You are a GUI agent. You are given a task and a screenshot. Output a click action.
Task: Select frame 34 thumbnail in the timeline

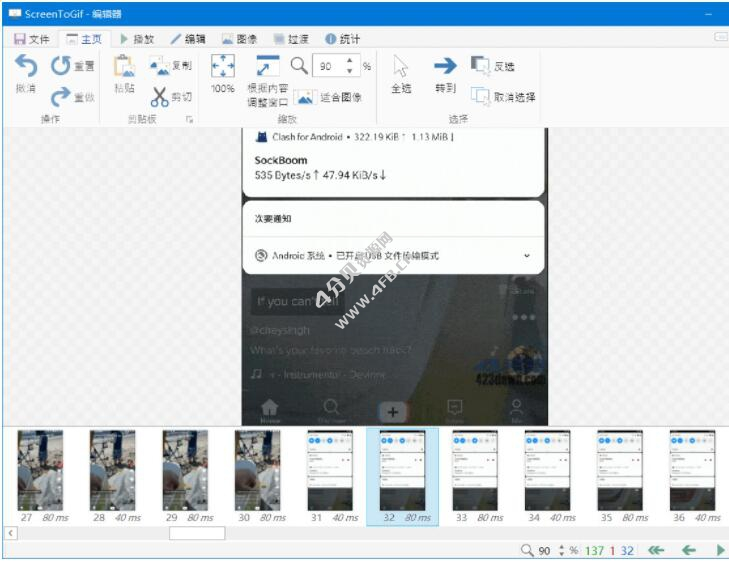click(547, 471)
